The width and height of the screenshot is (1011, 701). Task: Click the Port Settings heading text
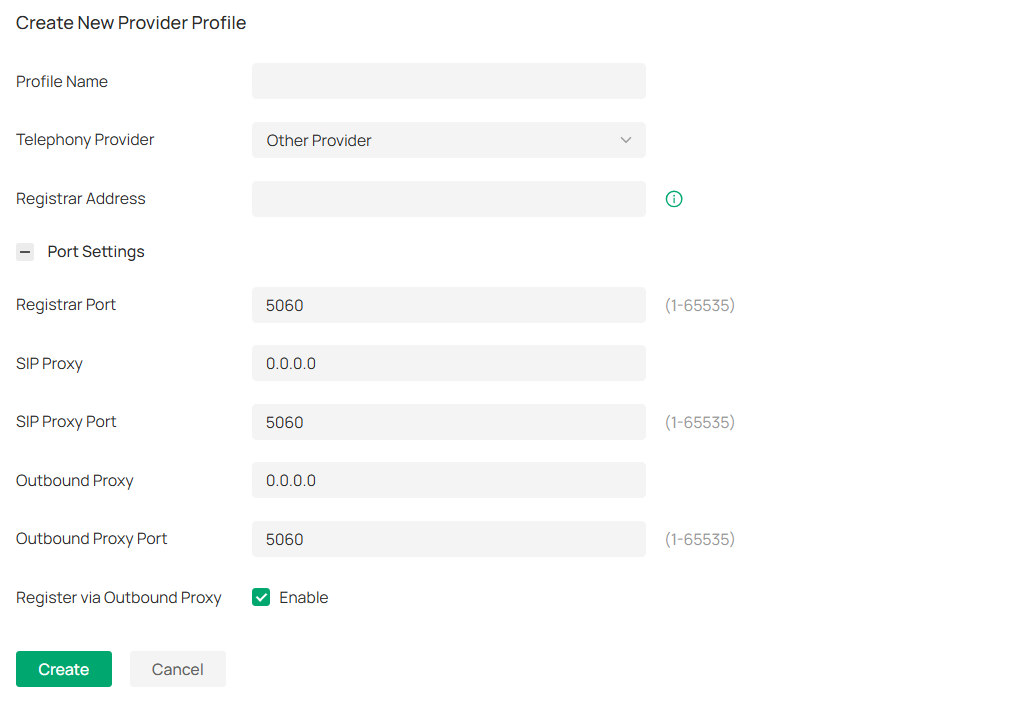pyautogui.click(x=96, y=252)
